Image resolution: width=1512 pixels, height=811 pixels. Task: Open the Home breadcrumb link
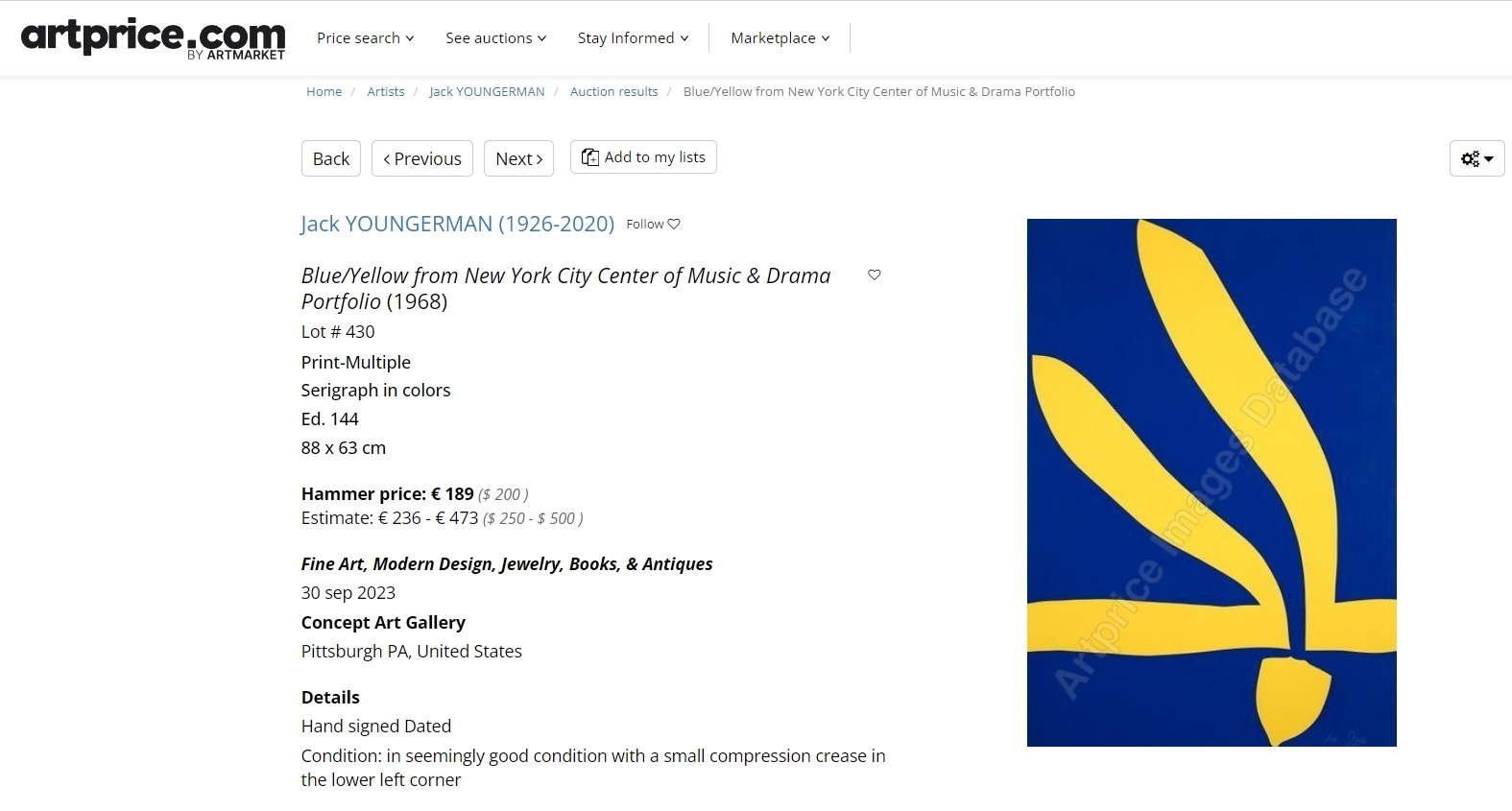coord(324,91)
